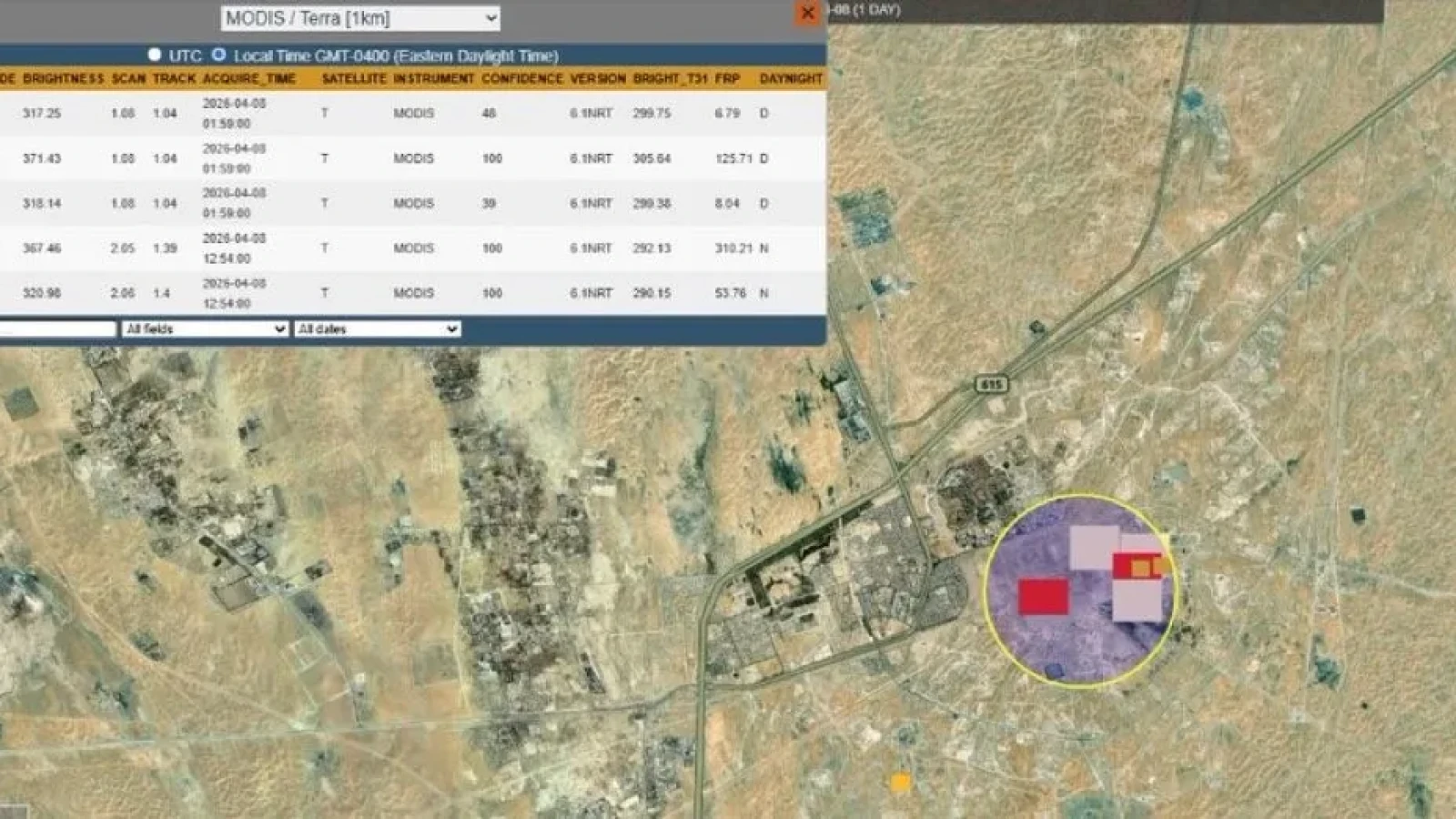Screen dimensions: 1456x819
Task: Click the route 615 highway shield
Action: (991, 385)
